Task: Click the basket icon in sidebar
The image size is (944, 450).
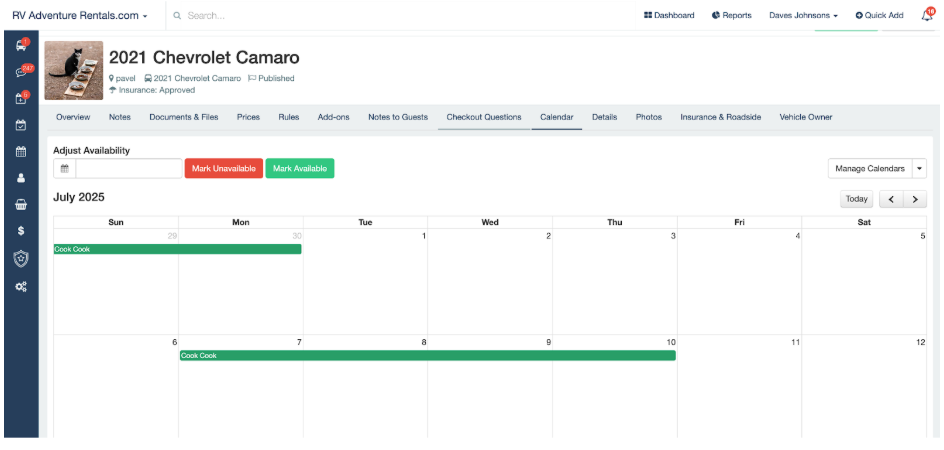Action: [21, 204]
